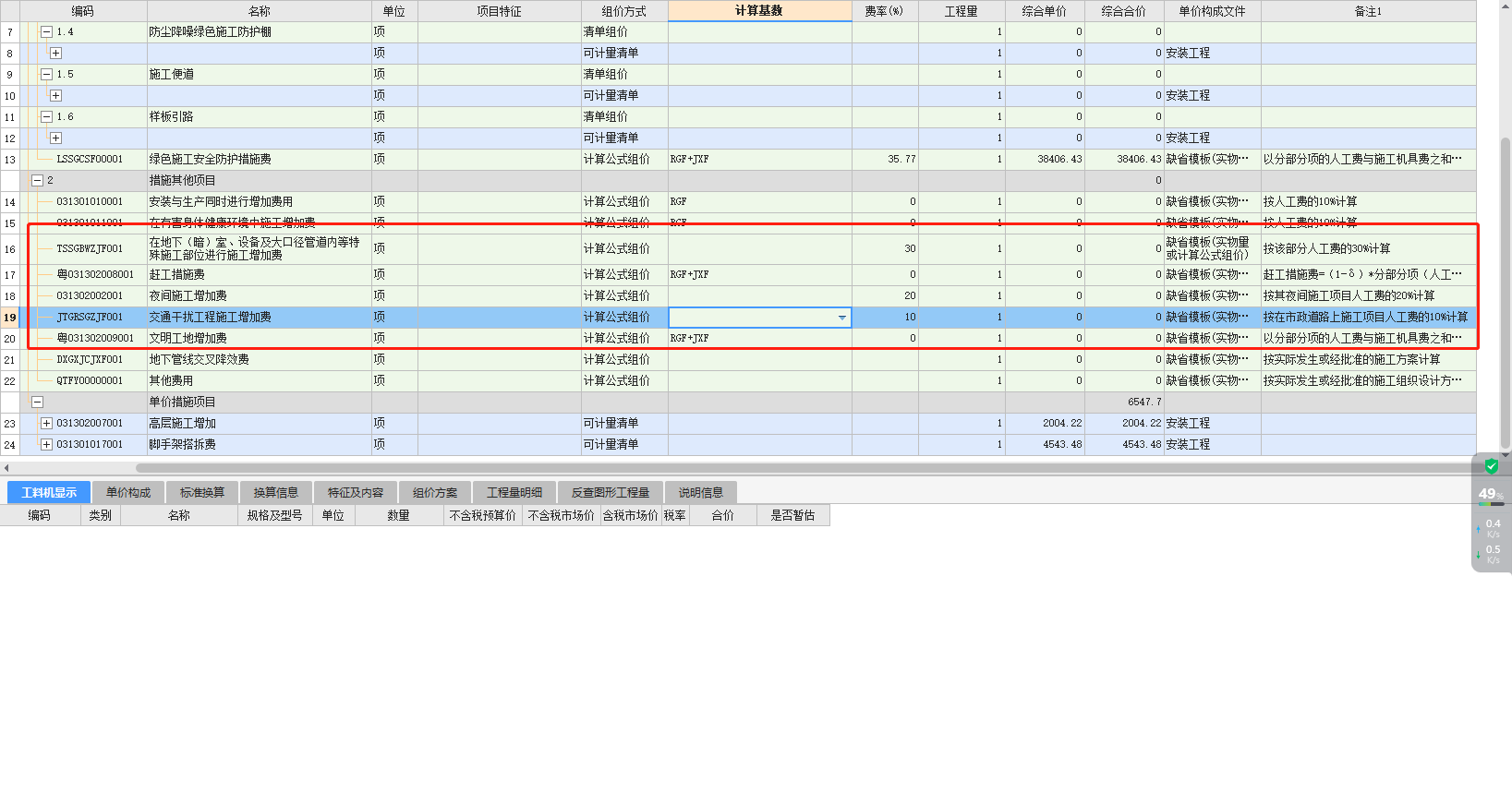Select row number 19 header
Screen dimensions: 1512x793
[x=10, y=318]
